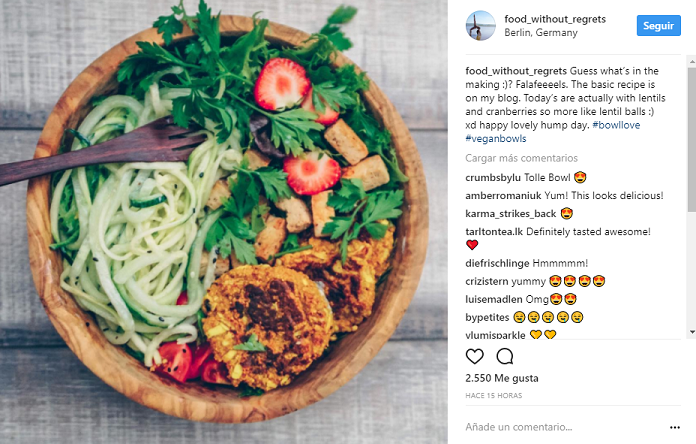Open the three-dots more options menu
Viewport: 696px width, 444px height.
(x=675, y=427)
